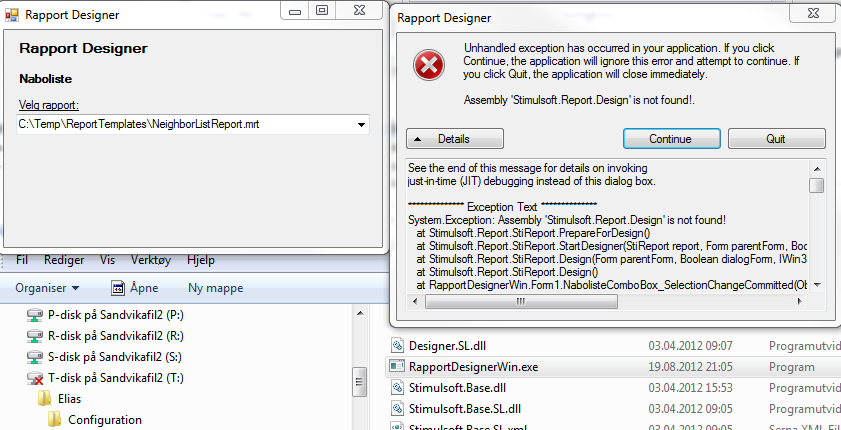Click the Stimulsoft.Base.SL.dll file icon
This screenshot has height=430, width=841.
click(x=397, y=409)
